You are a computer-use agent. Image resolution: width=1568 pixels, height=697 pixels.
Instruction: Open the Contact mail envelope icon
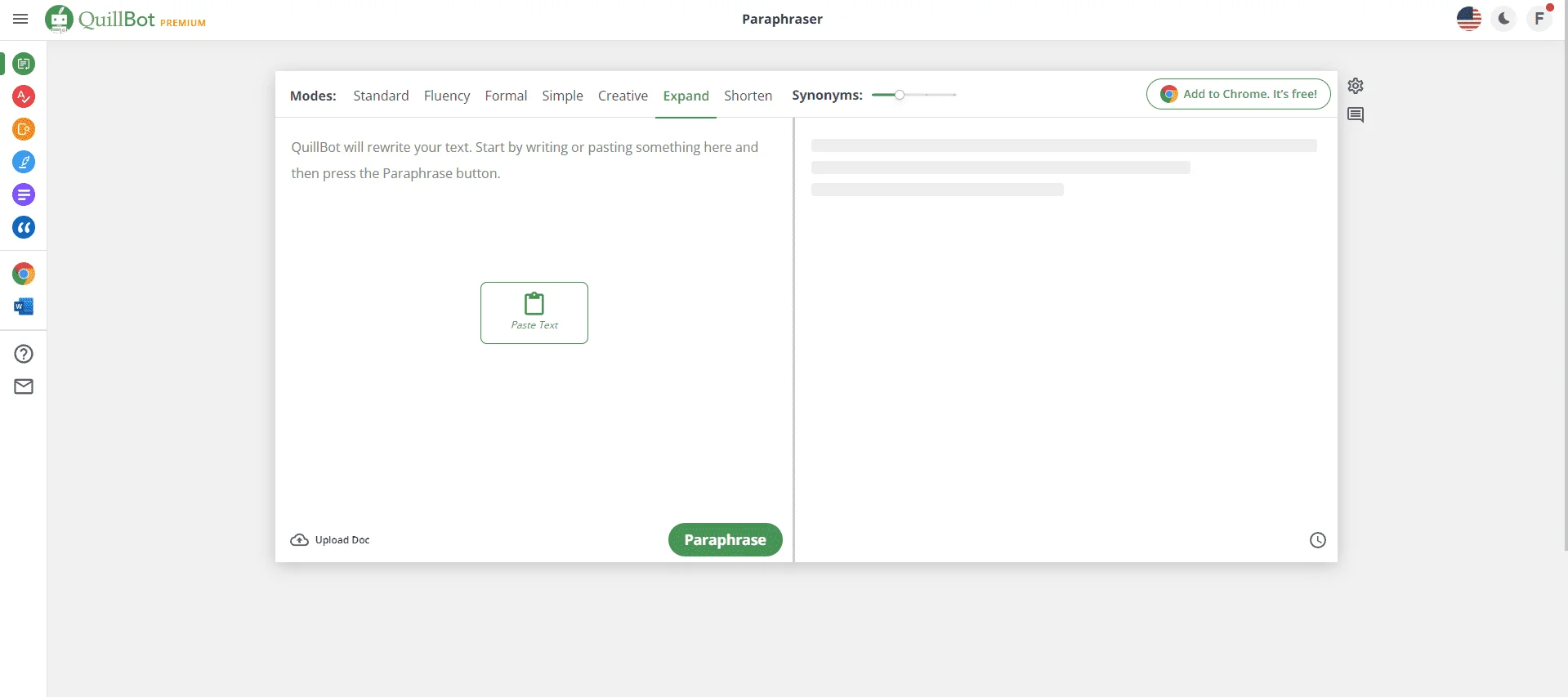pos(24,386)
